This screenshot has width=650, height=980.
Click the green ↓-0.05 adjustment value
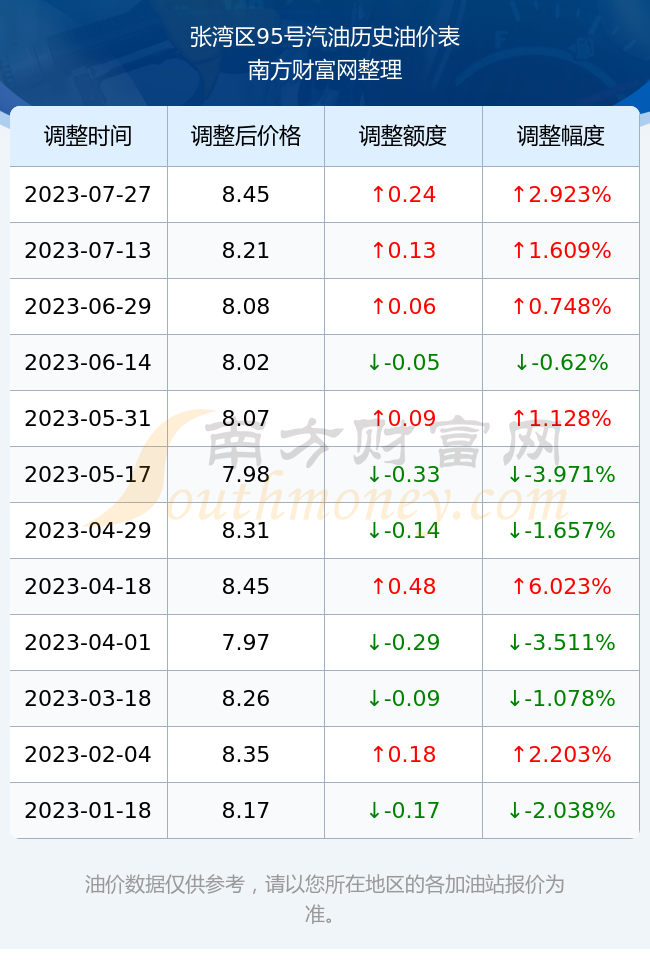(403, 362)
